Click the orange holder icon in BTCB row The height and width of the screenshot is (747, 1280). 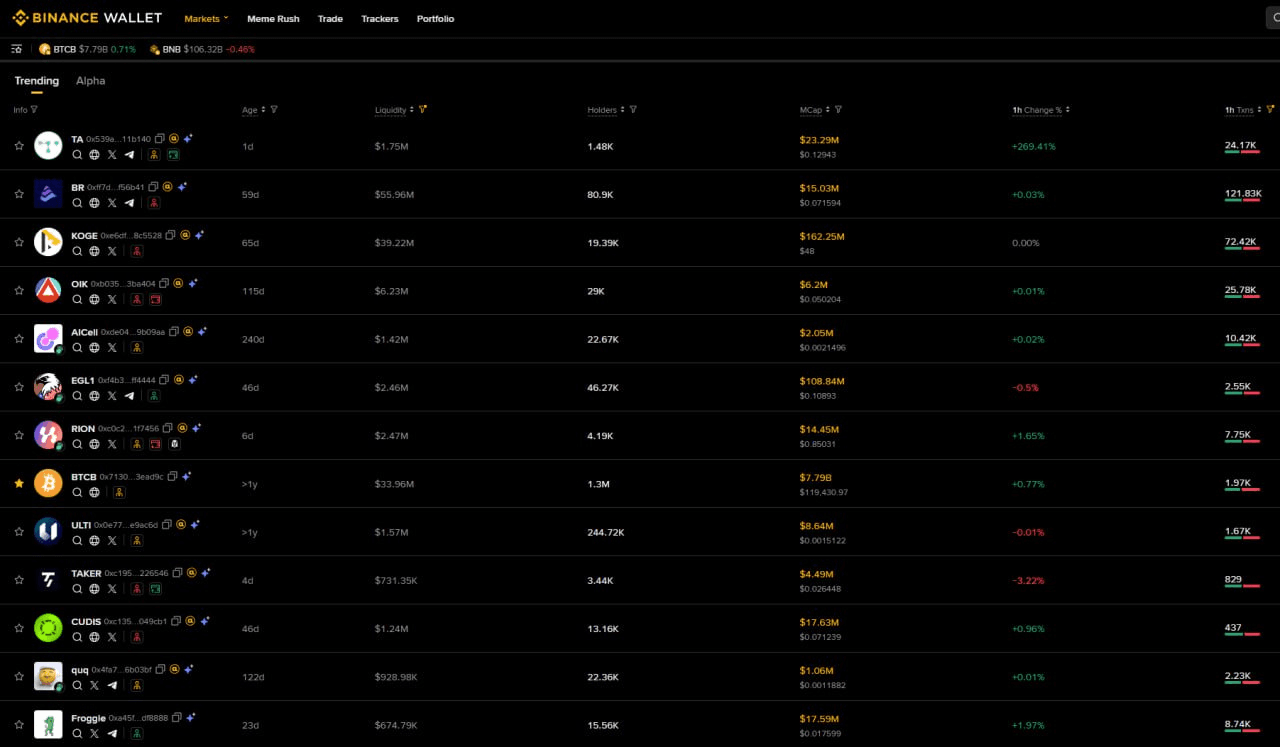119,492
